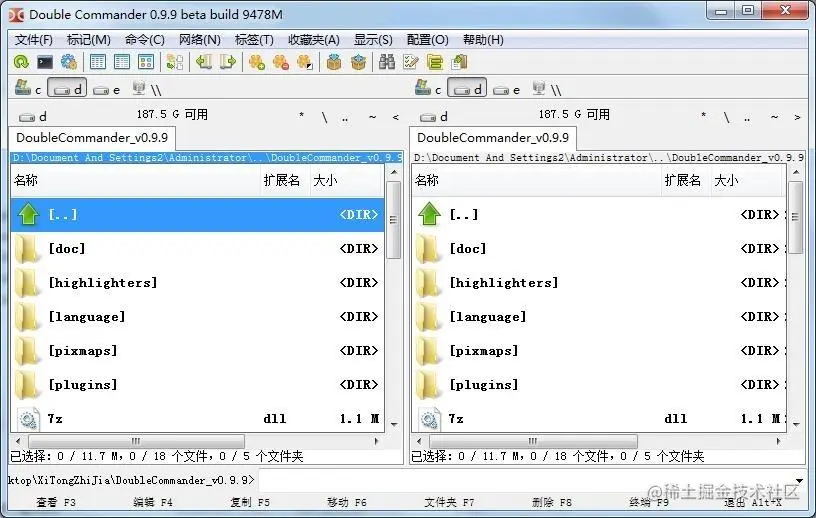Open synchronize directories toolbar icon

tap(435, 62)
